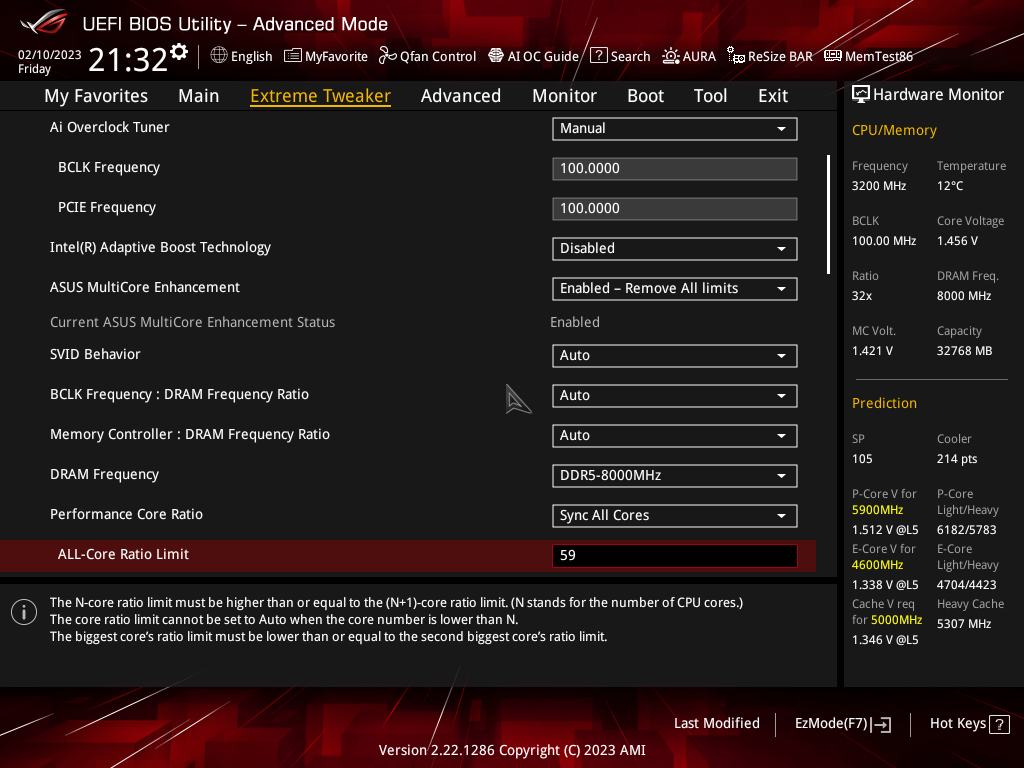Click the Prediction heading

point(884,404)
